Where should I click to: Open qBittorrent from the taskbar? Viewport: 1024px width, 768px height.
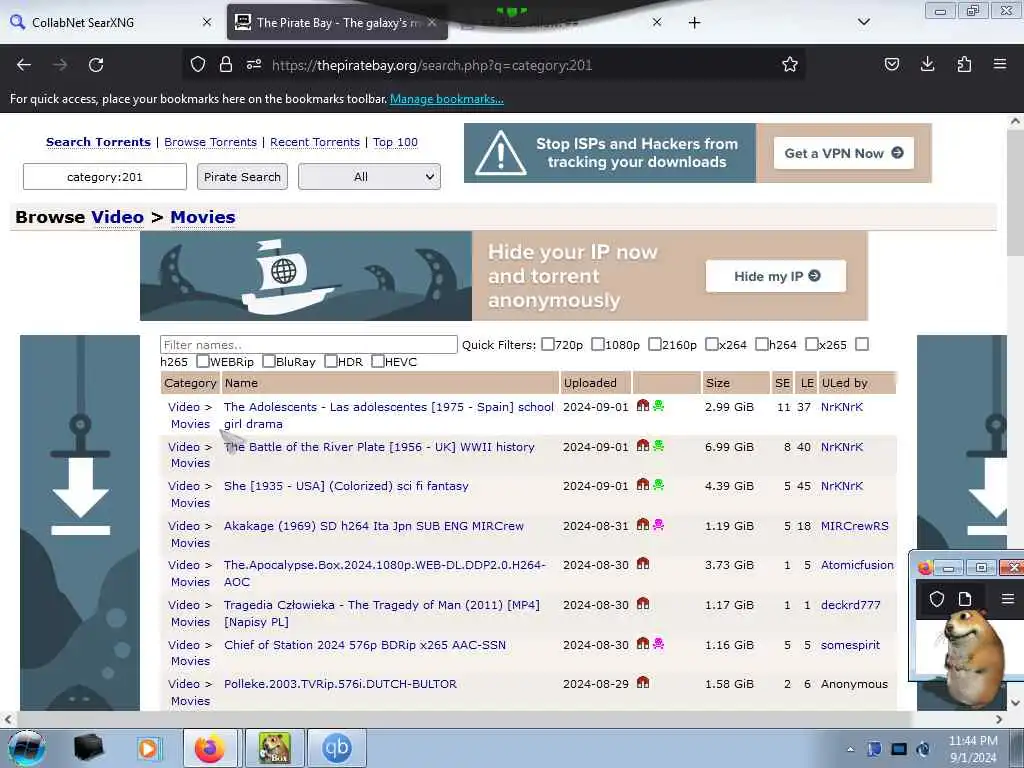(337, 748)
